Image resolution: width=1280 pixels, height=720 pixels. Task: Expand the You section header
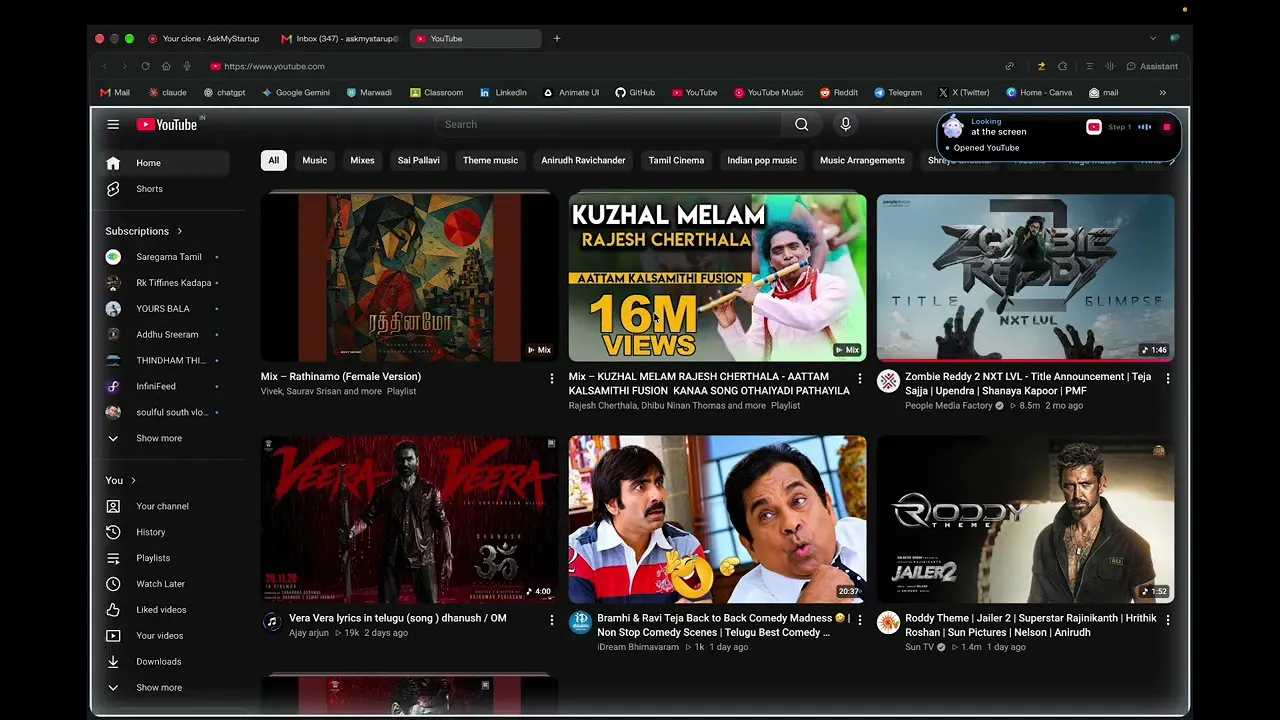[120, 480]
